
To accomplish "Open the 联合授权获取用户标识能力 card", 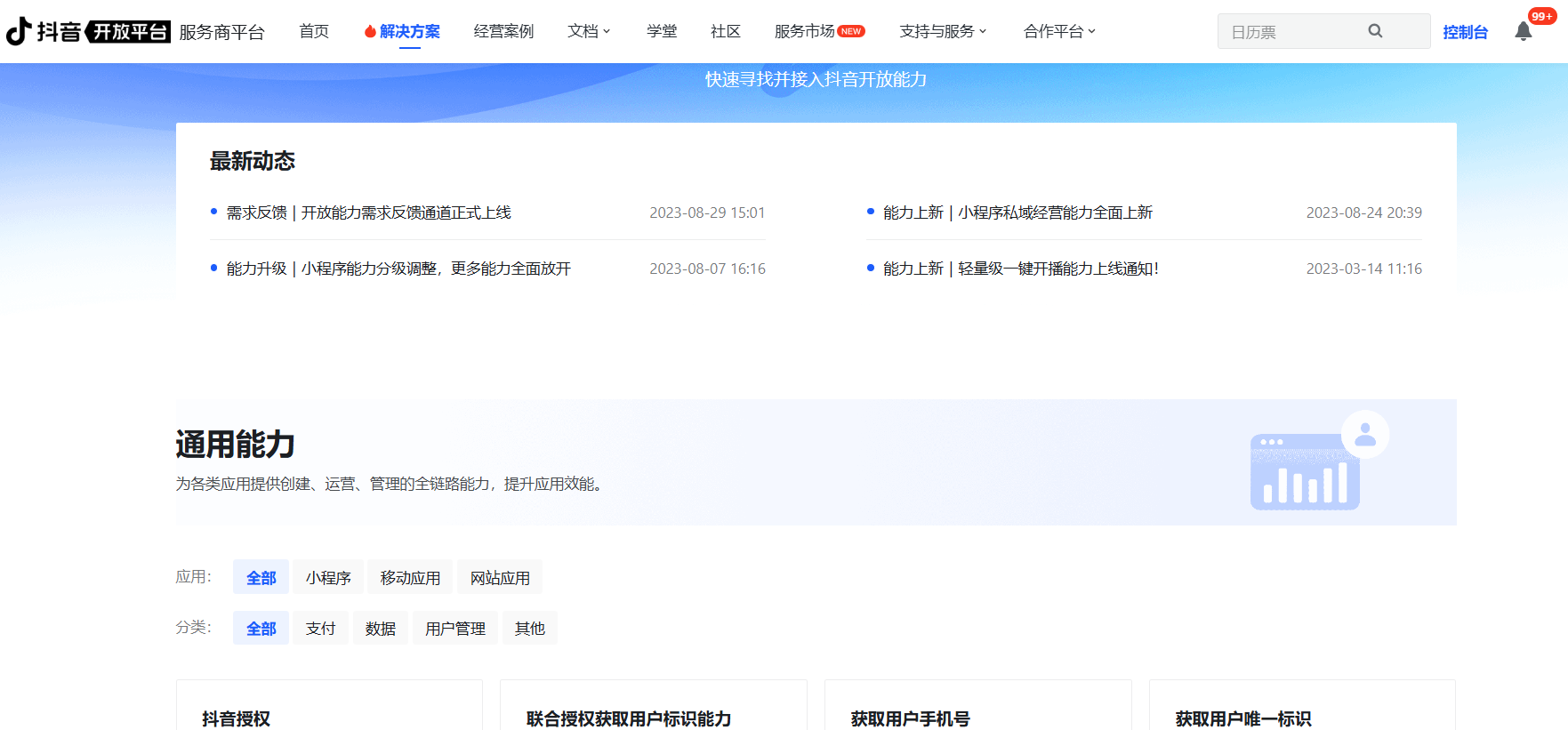I will (x=654, y=706).
